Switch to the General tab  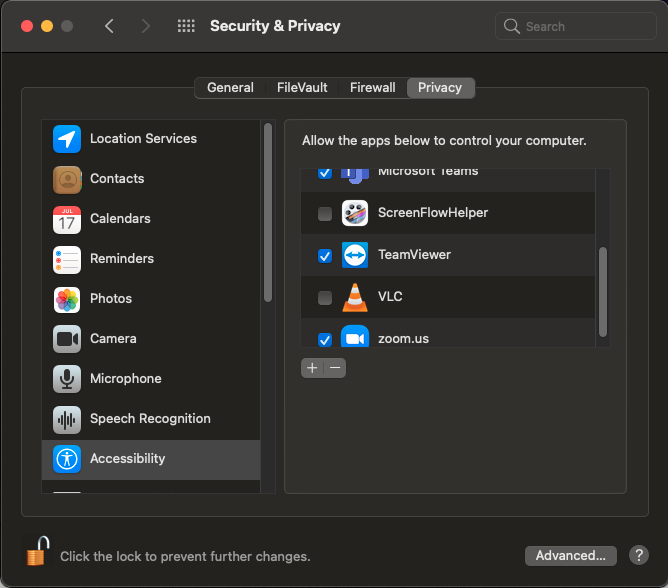(230, 88)
